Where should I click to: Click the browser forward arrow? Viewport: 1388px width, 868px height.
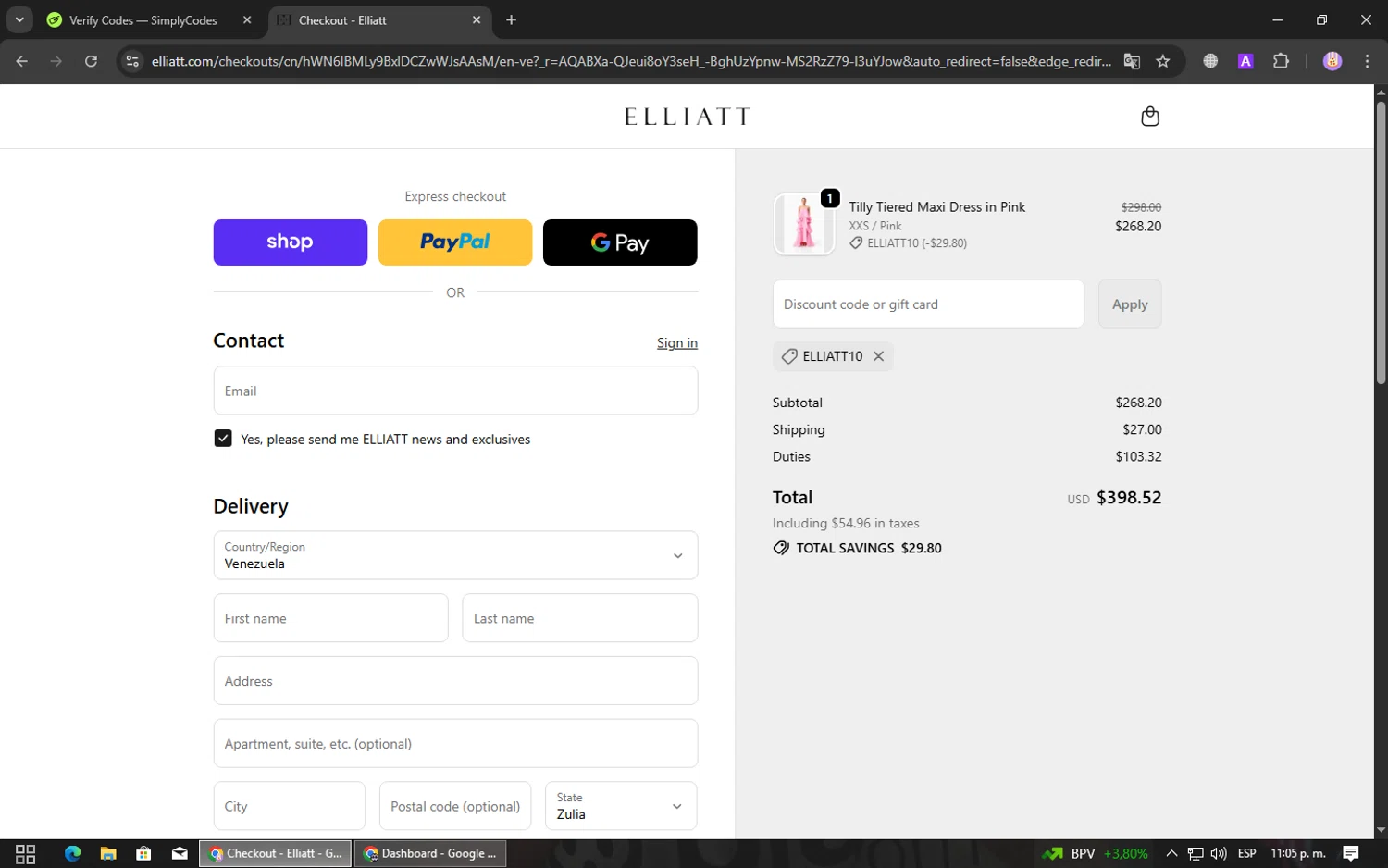(56, 61)
